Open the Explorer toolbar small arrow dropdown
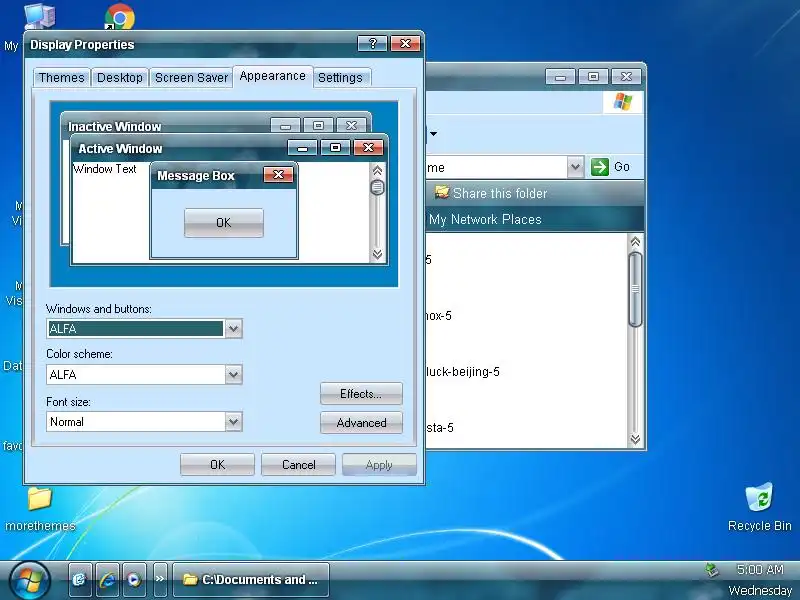The height and width of the screenshot is (600, 800). click(x=433, y=134)
